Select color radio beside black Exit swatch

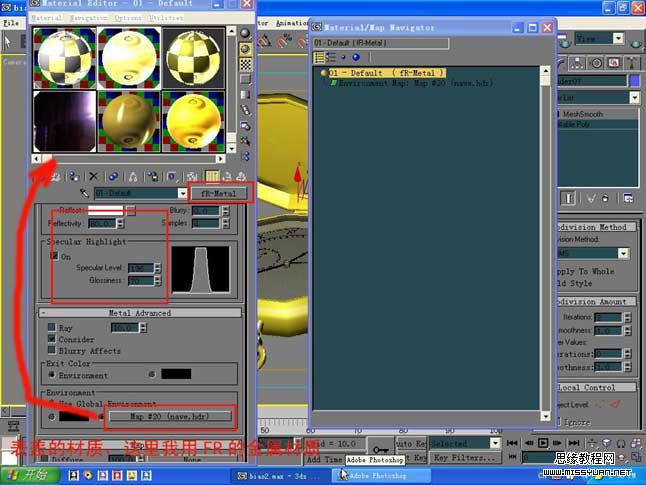click(152, 374)
